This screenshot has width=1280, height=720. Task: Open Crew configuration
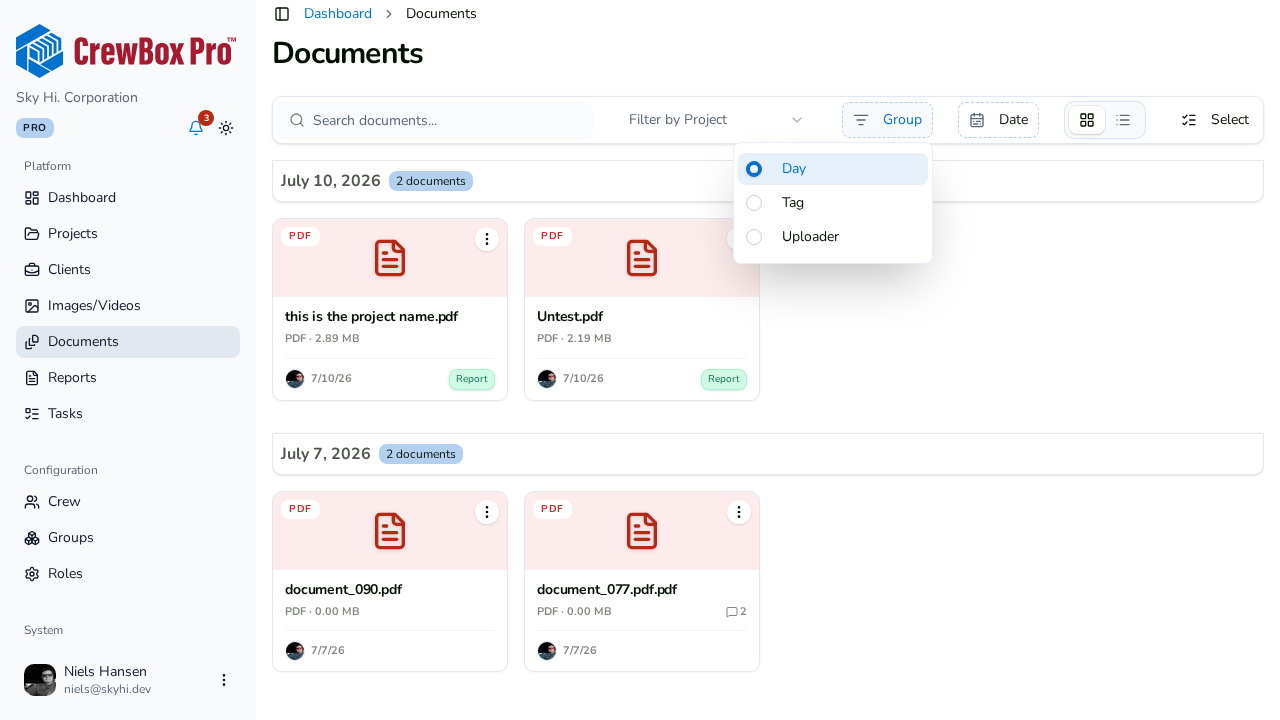128,502
